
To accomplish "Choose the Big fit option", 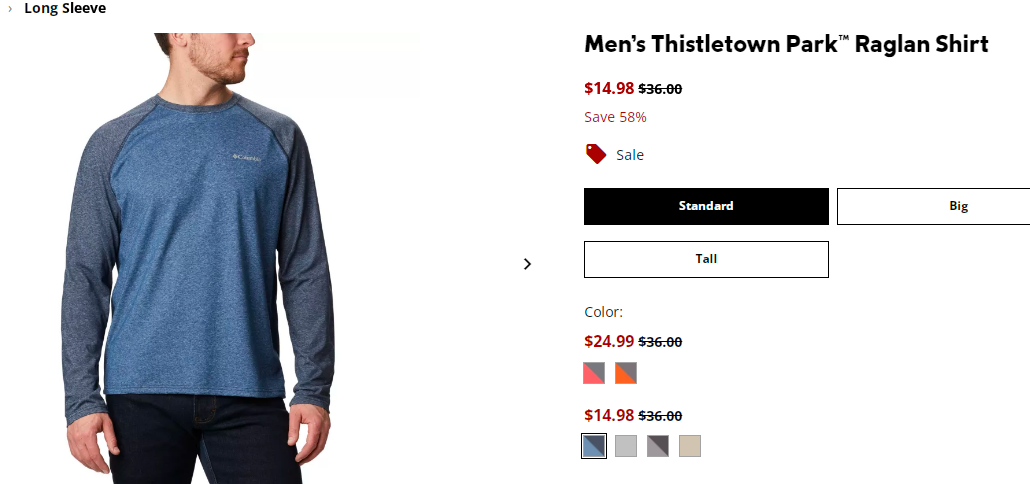I will tap(933, 206).
